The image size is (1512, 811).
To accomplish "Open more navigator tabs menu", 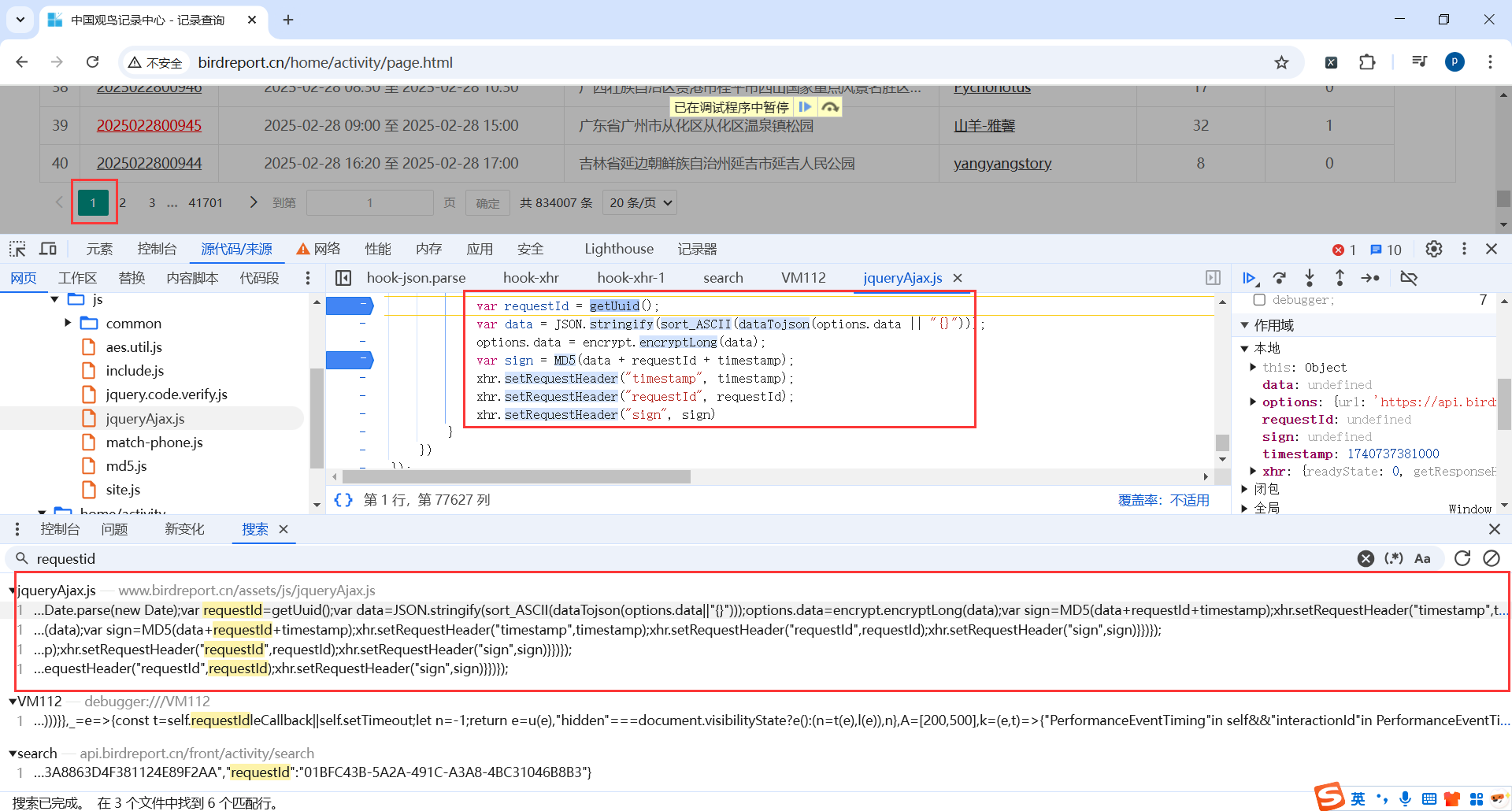I will tap(308, 278).
